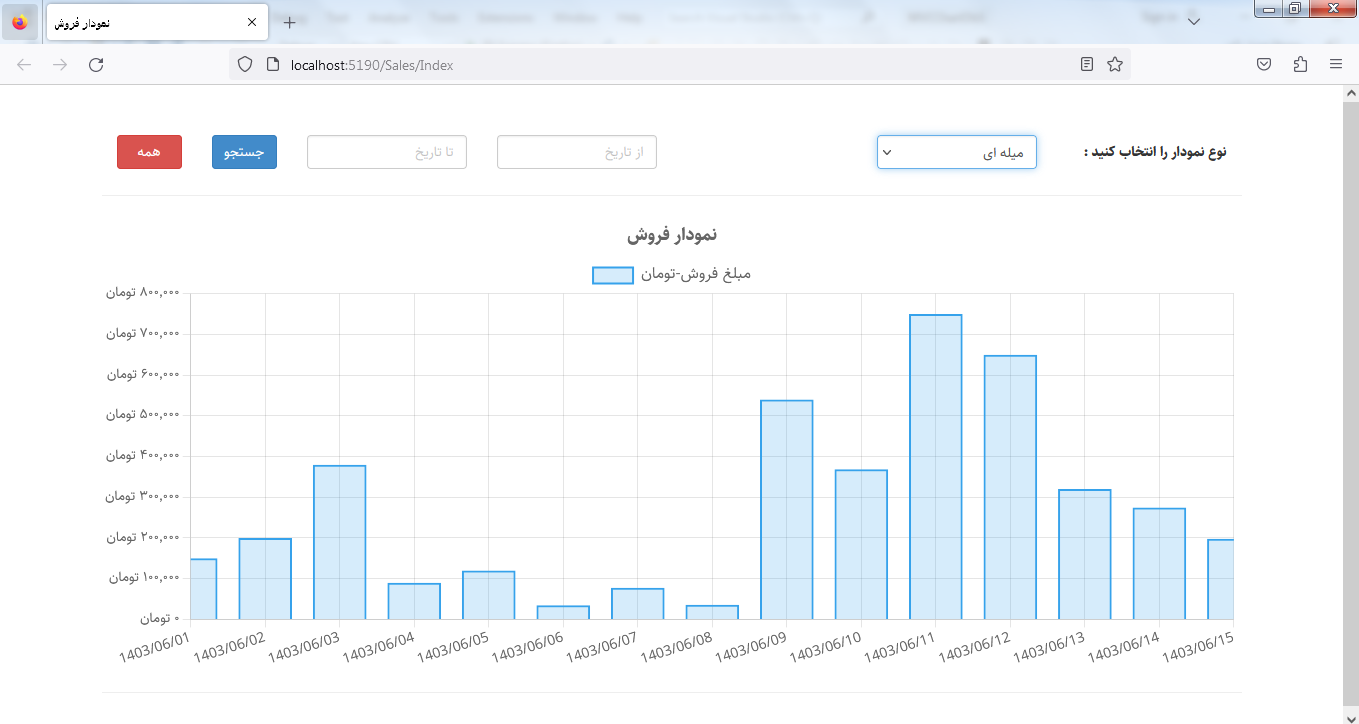Viewport: 1359px width, 724px height.
Task: Click the از تاریخ date field
Action: click(x=576, y=152)
